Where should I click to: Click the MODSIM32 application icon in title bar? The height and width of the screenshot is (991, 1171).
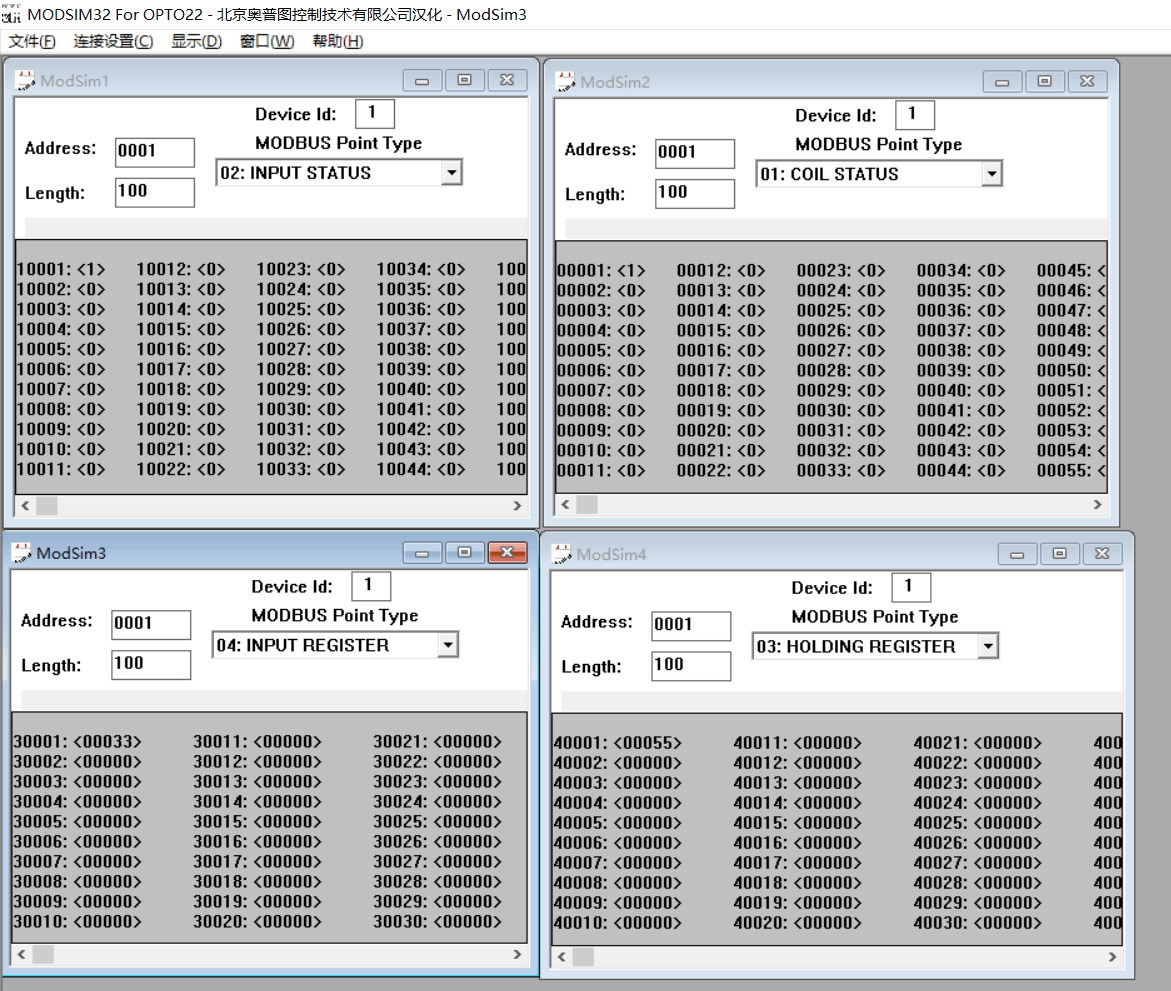coord(11,14)
